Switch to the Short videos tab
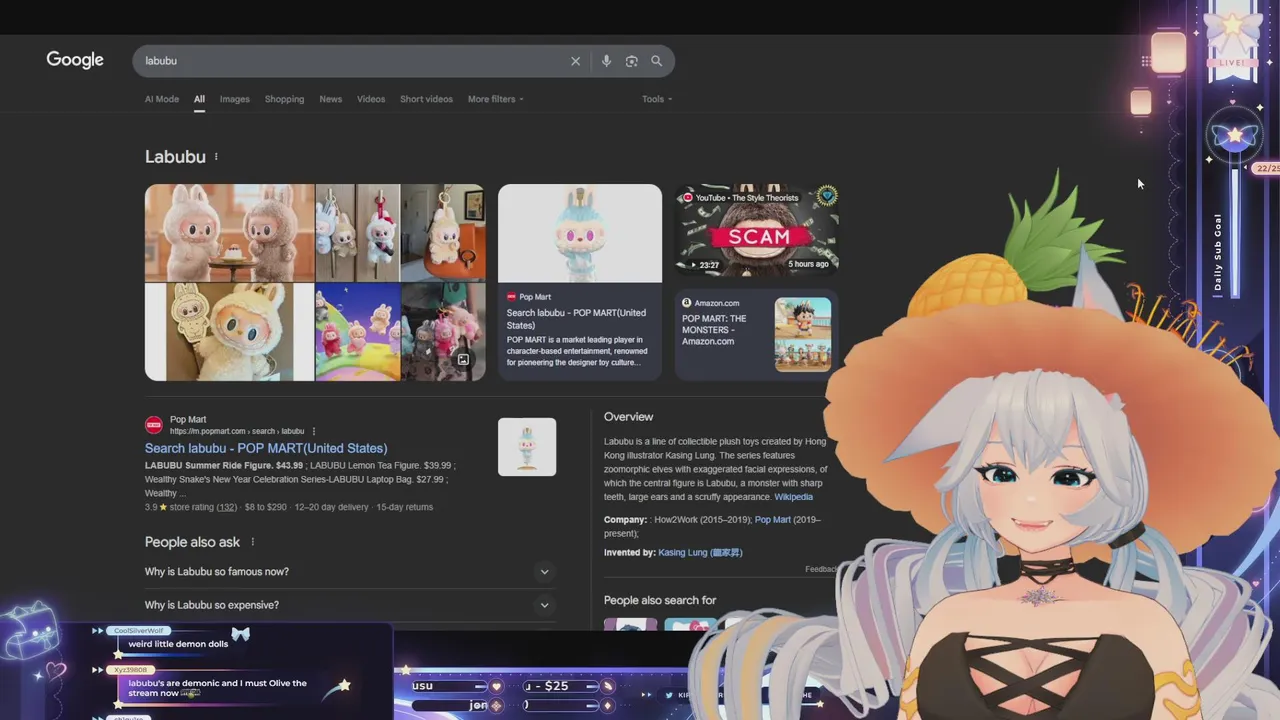Image resolution: width=1280 pixels, height=720 pixels. (426, 99)
